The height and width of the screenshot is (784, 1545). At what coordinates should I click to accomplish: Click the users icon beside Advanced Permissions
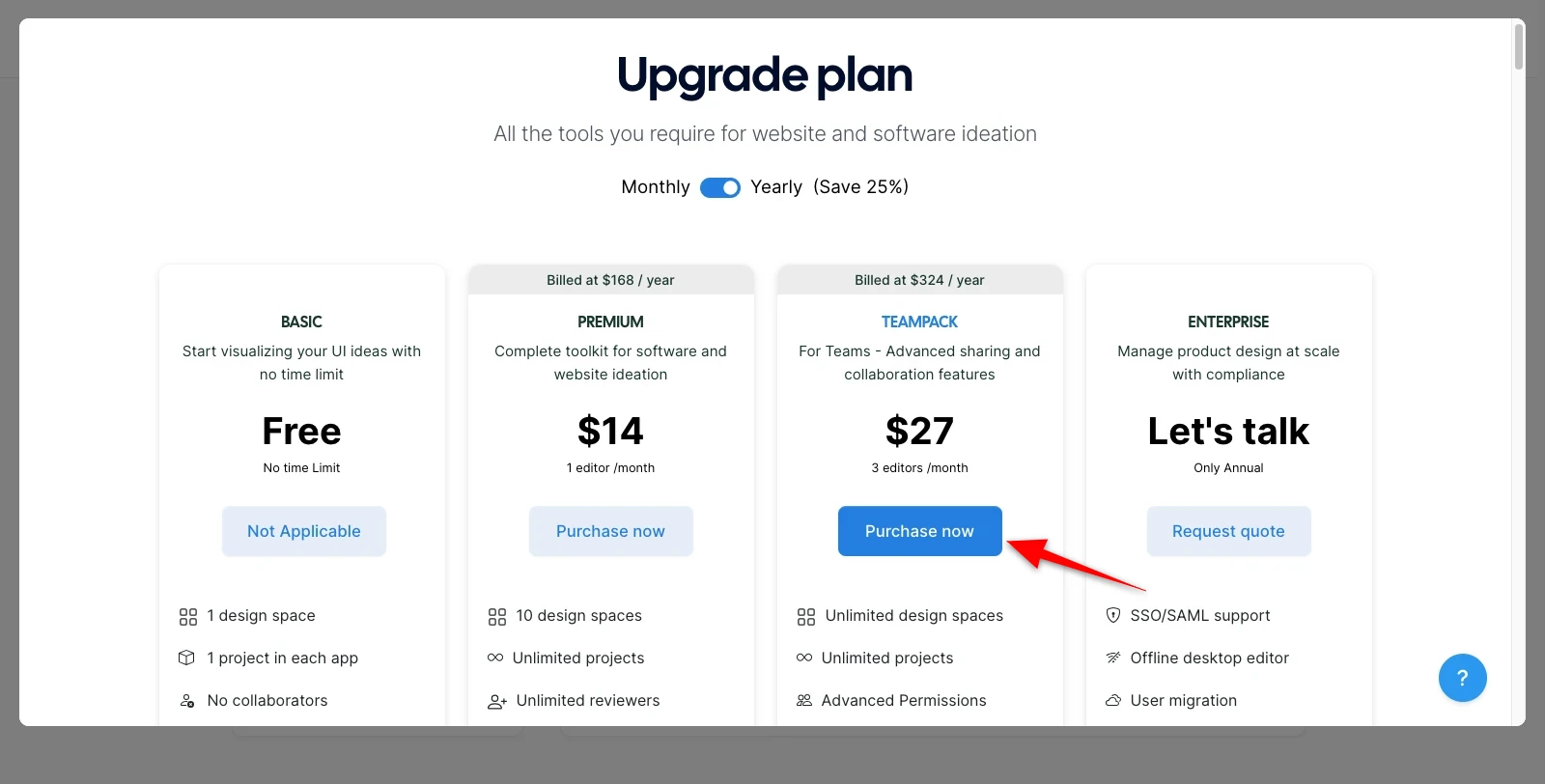(x=804, y=700)
